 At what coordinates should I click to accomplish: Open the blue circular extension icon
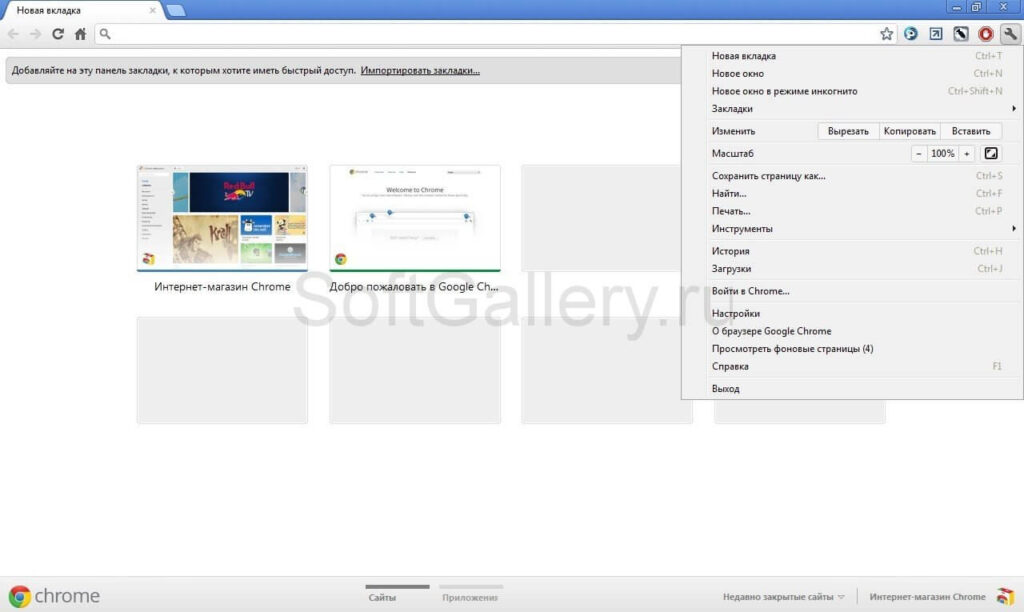tap(910, 34)
